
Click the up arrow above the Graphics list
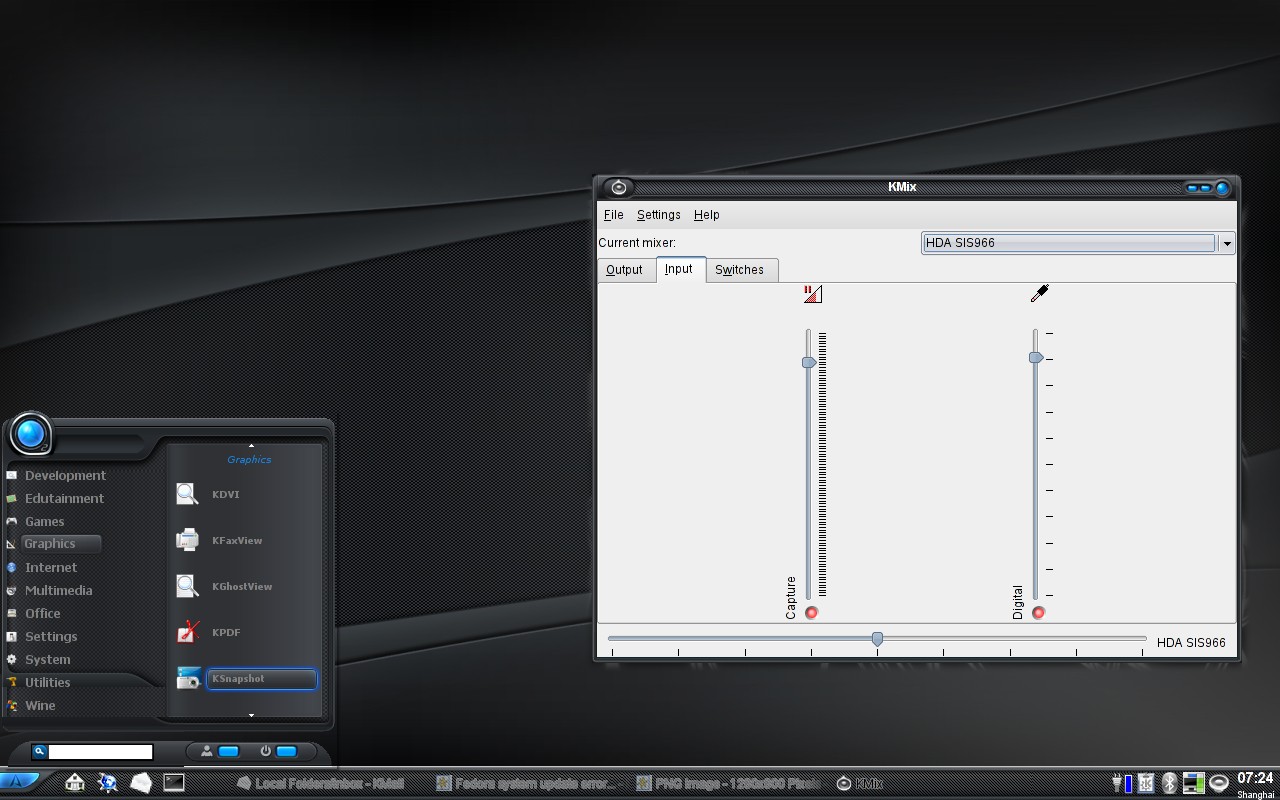(x=251, y=445)
